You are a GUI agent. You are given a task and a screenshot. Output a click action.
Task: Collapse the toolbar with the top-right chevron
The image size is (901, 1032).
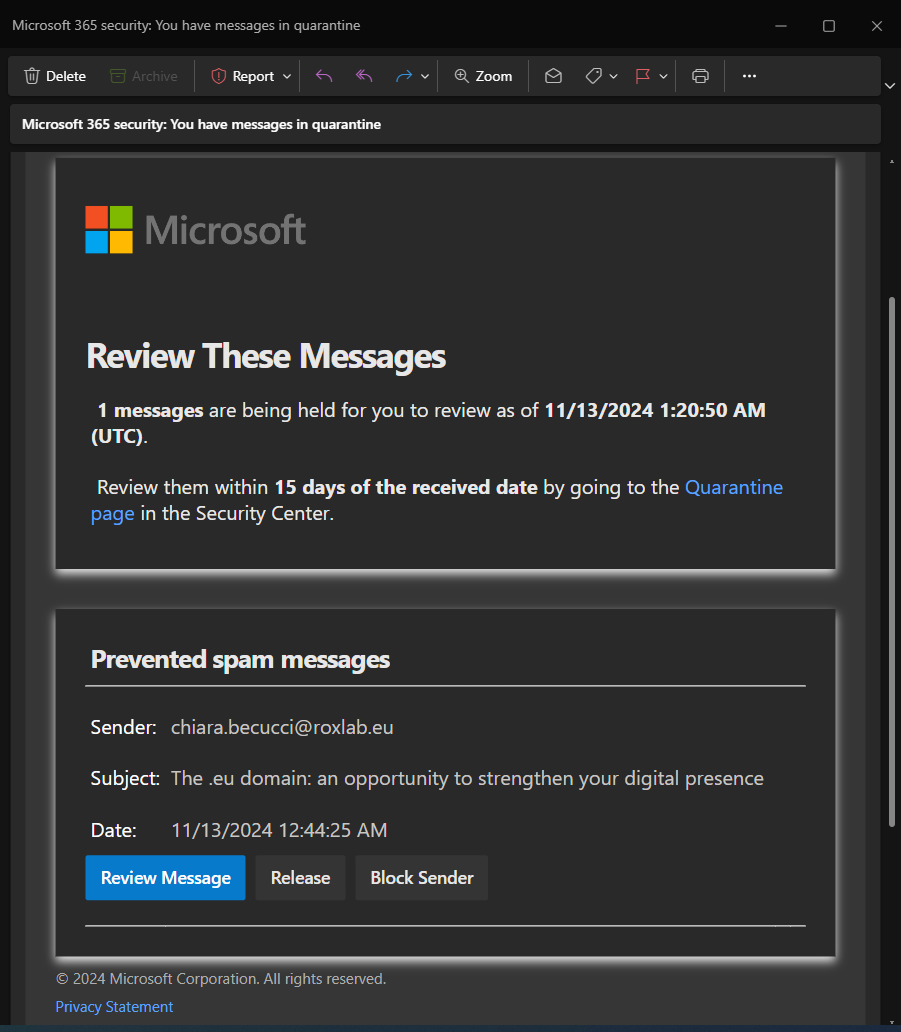tap(889, 85)
